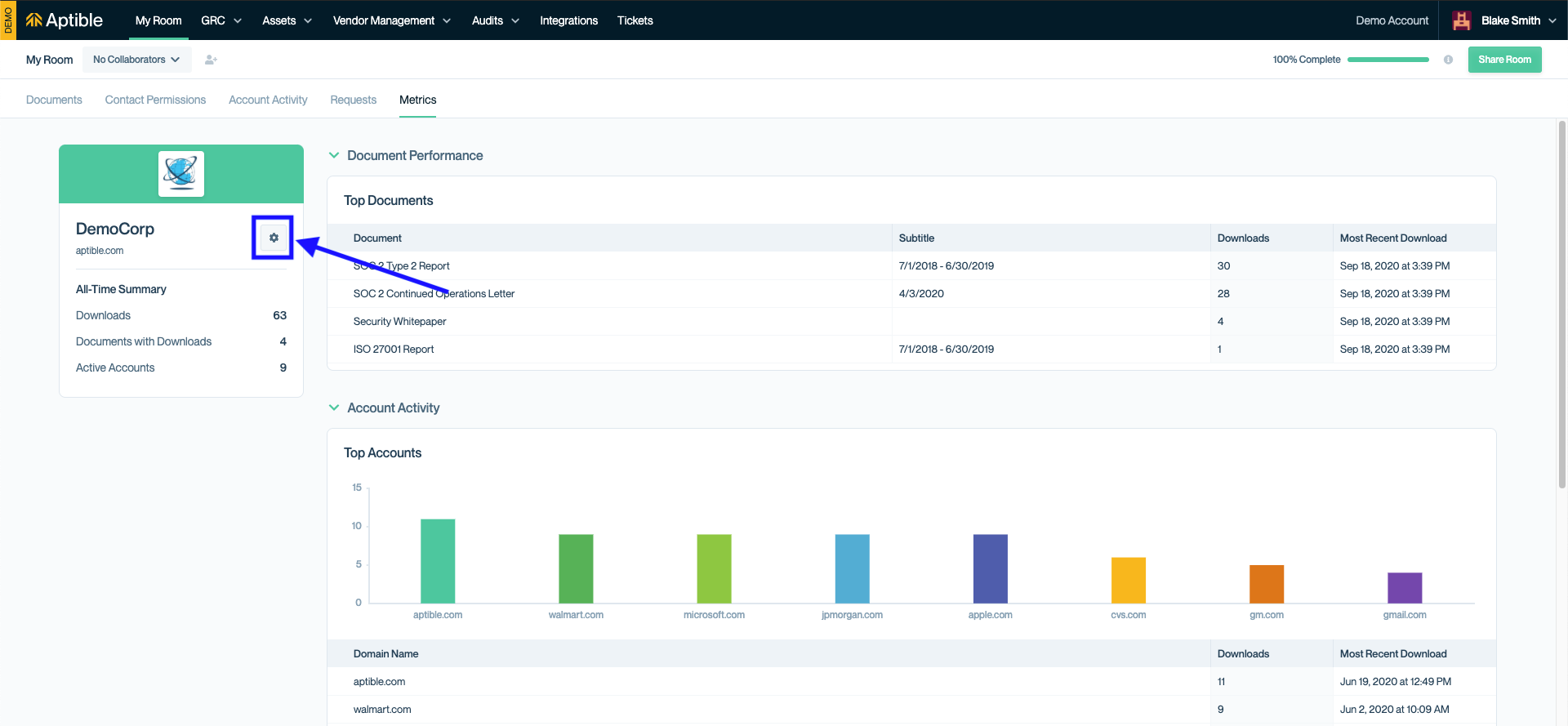Viewport: 1568px width, 726px height.
Task: Expand the Assets menu
Action: point(287,20)
